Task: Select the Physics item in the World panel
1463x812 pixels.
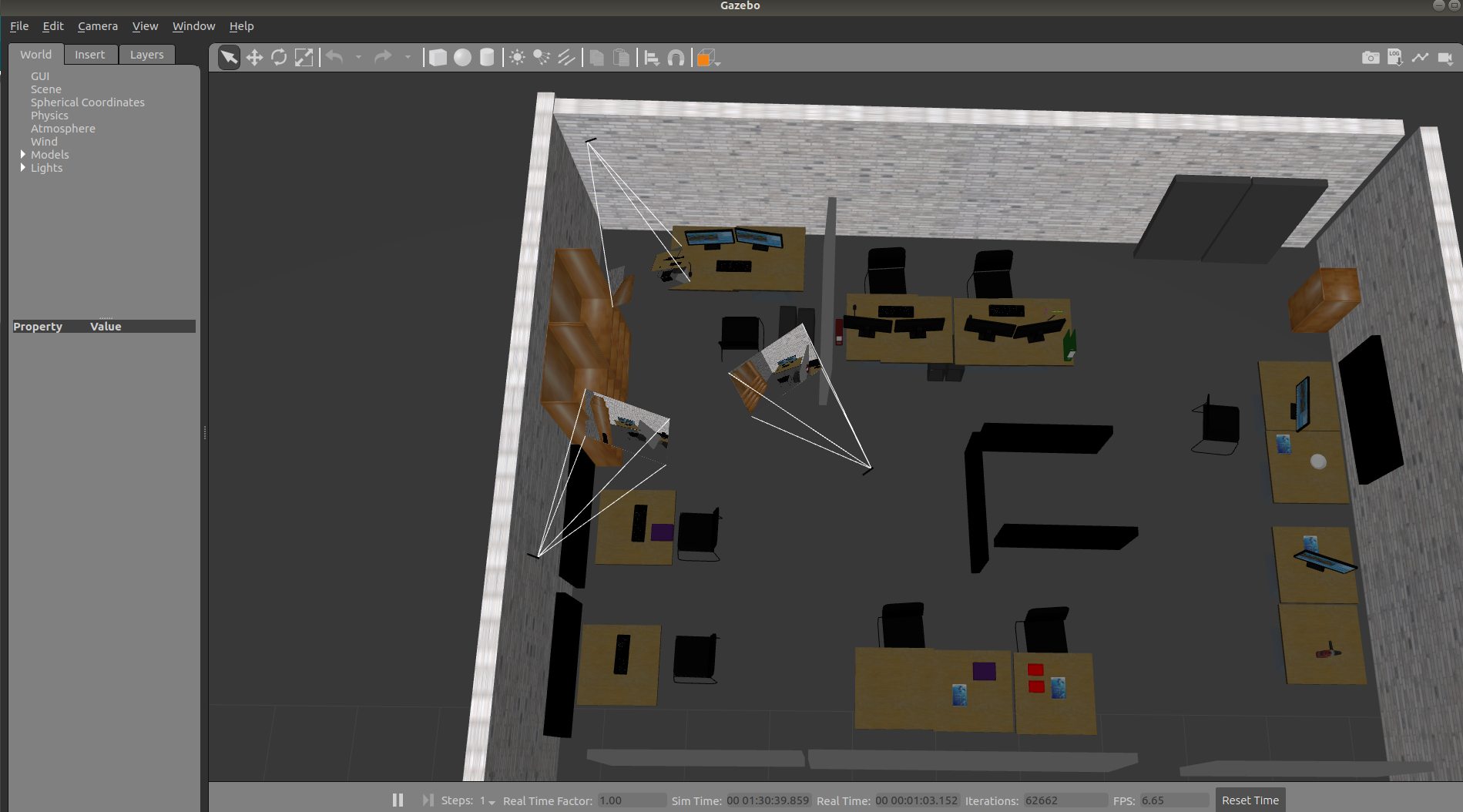Action: pyautogui.click(x=49, y=115)
